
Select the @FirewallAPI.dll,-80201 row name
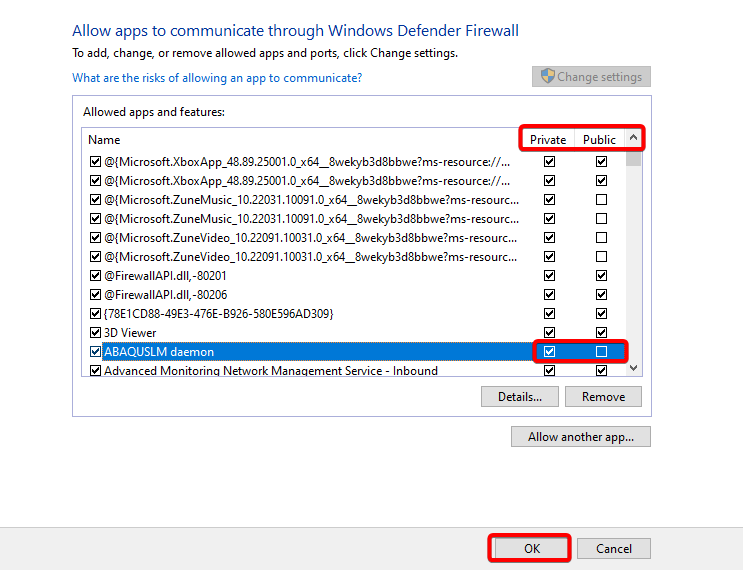[x=165, y=276]
